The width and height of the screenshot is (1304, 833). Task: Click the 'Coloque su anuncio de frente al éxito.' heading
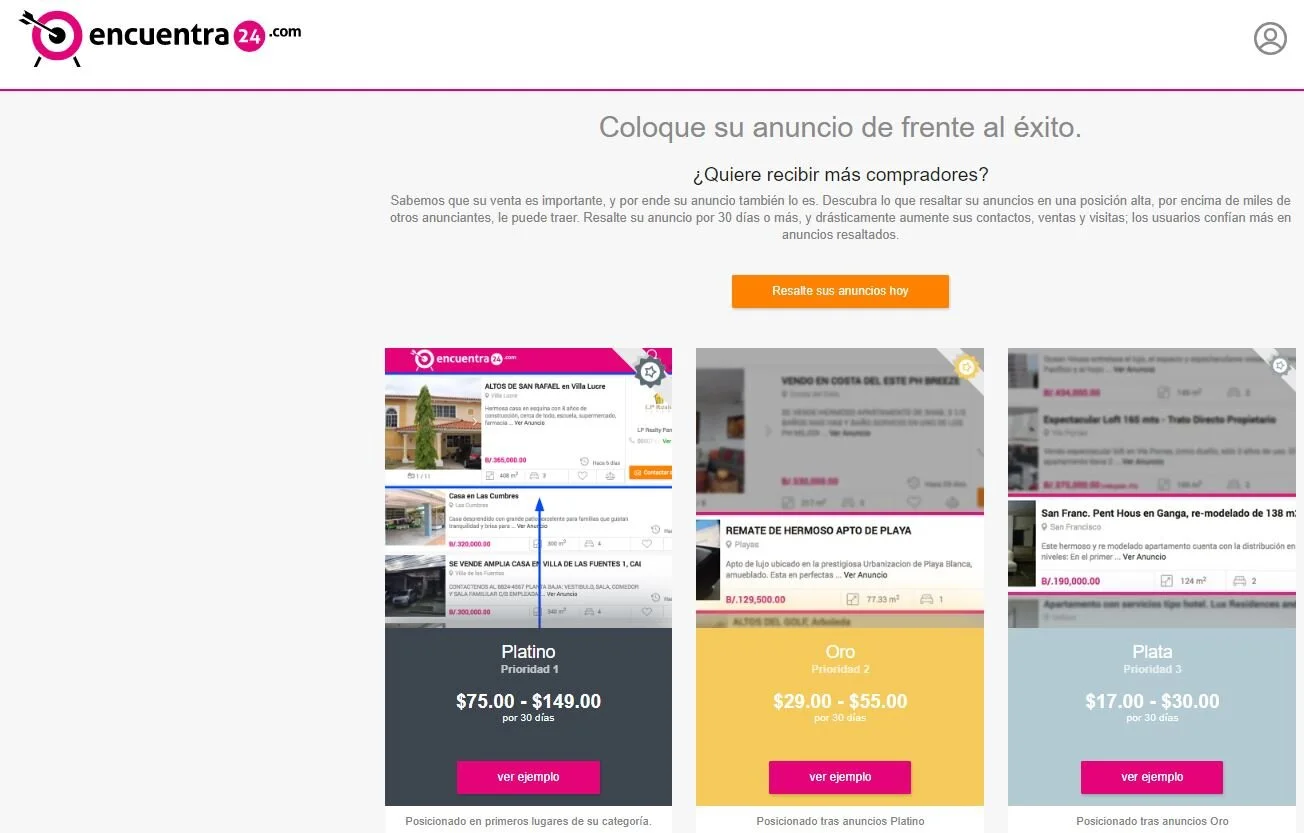click(840, 127)
